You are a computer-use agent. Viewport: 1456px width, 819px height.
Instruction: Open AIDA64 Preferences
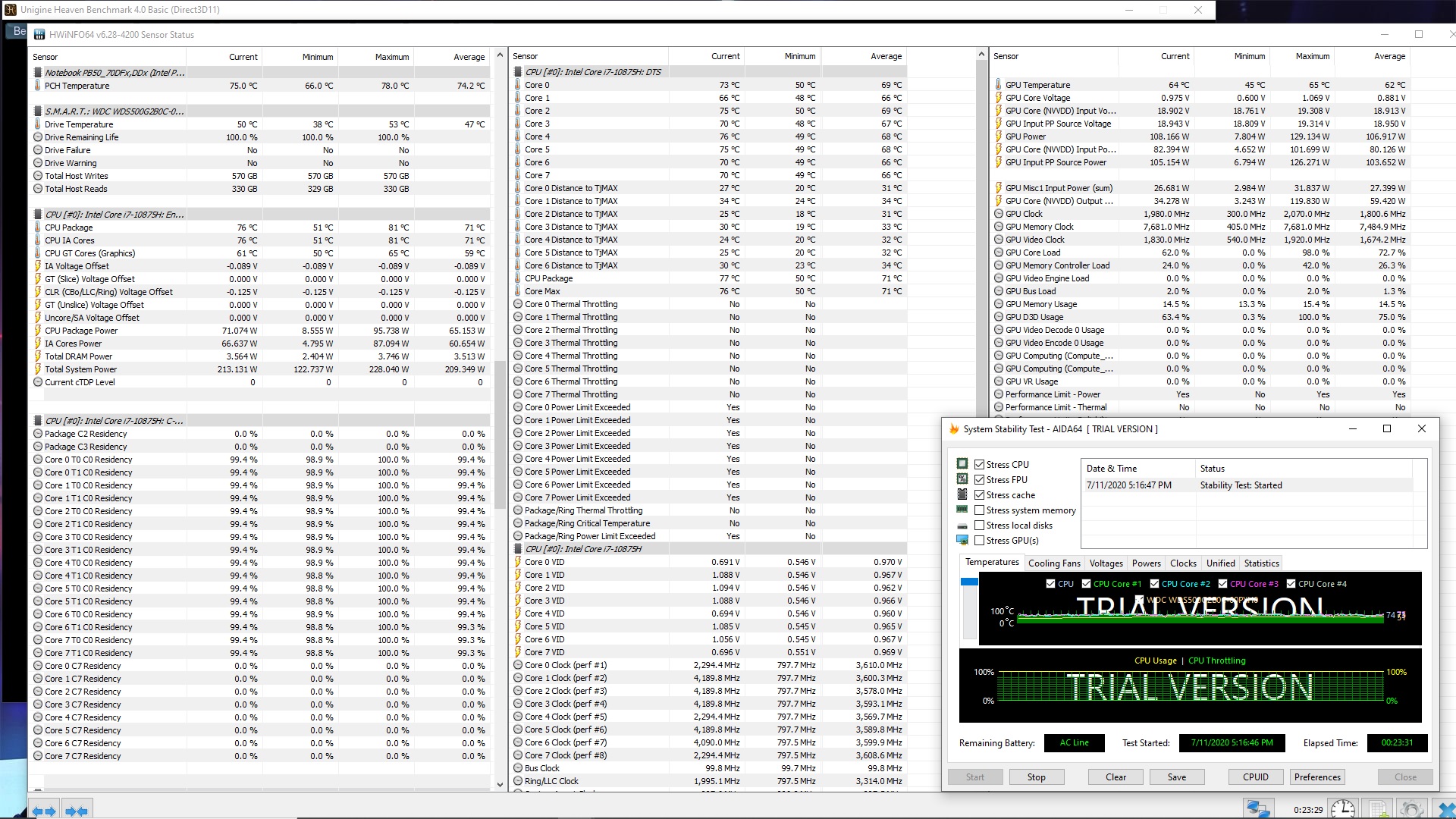(x=1317, y=777)
